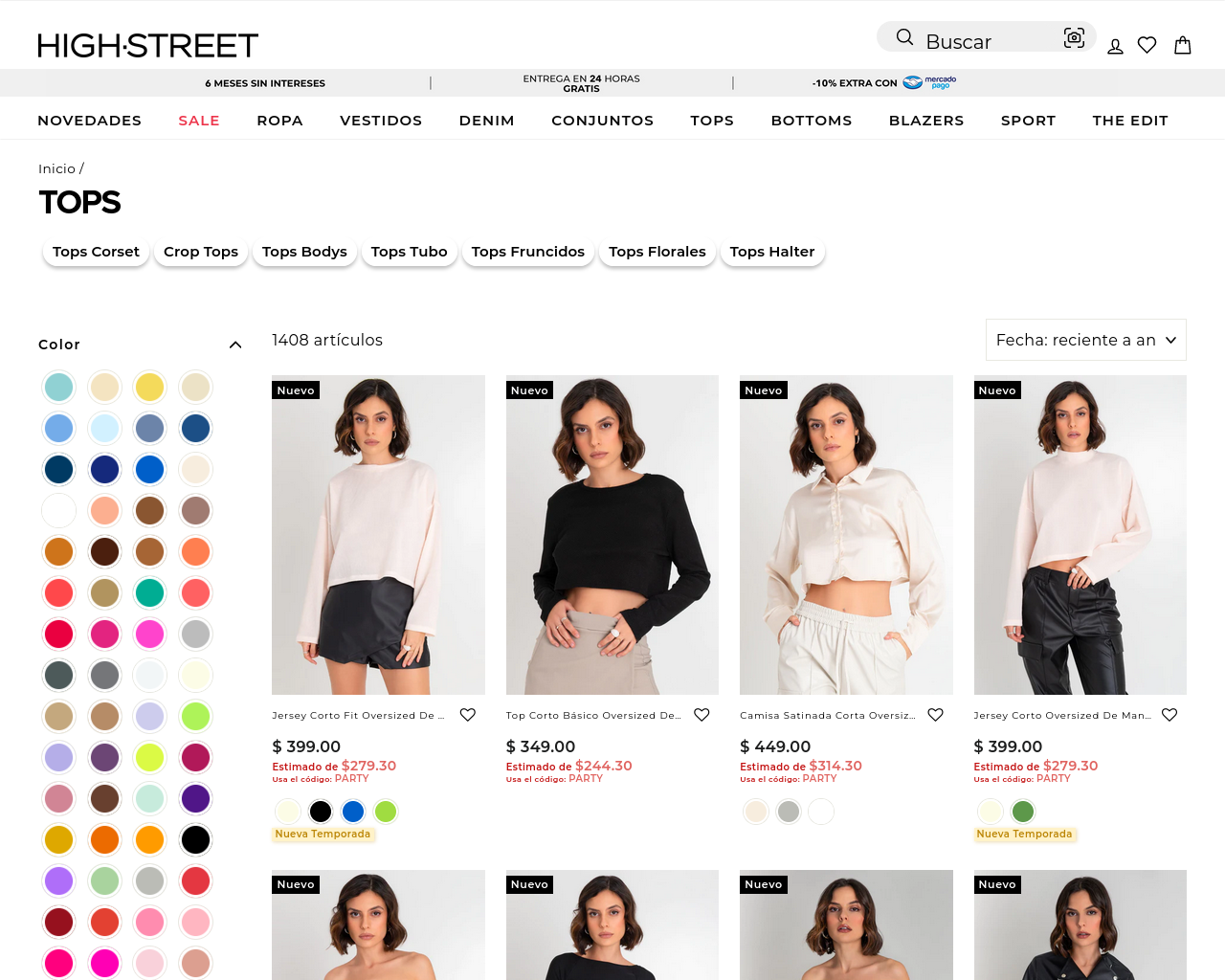
Task: Select the Tops Corset category
Action: click(96, 252)
